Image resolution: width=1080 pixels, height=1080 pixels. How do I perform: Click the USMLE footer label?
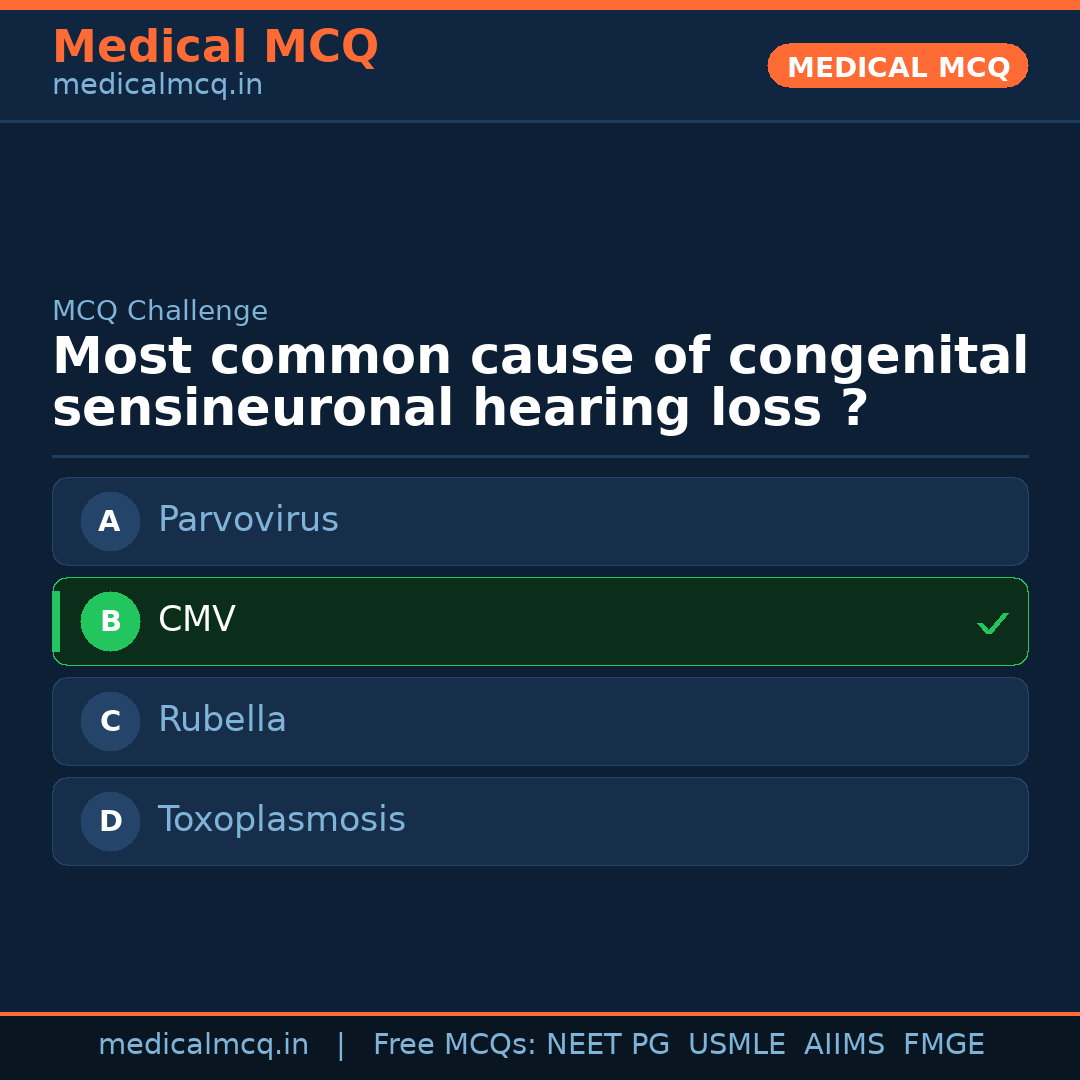pyautogui.click(x=736, y=1045)
